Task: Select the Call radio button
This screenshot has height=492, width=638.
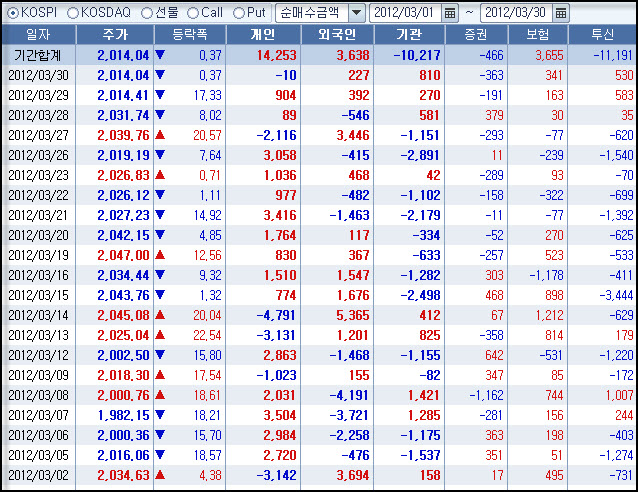Action: click(192, 13)
